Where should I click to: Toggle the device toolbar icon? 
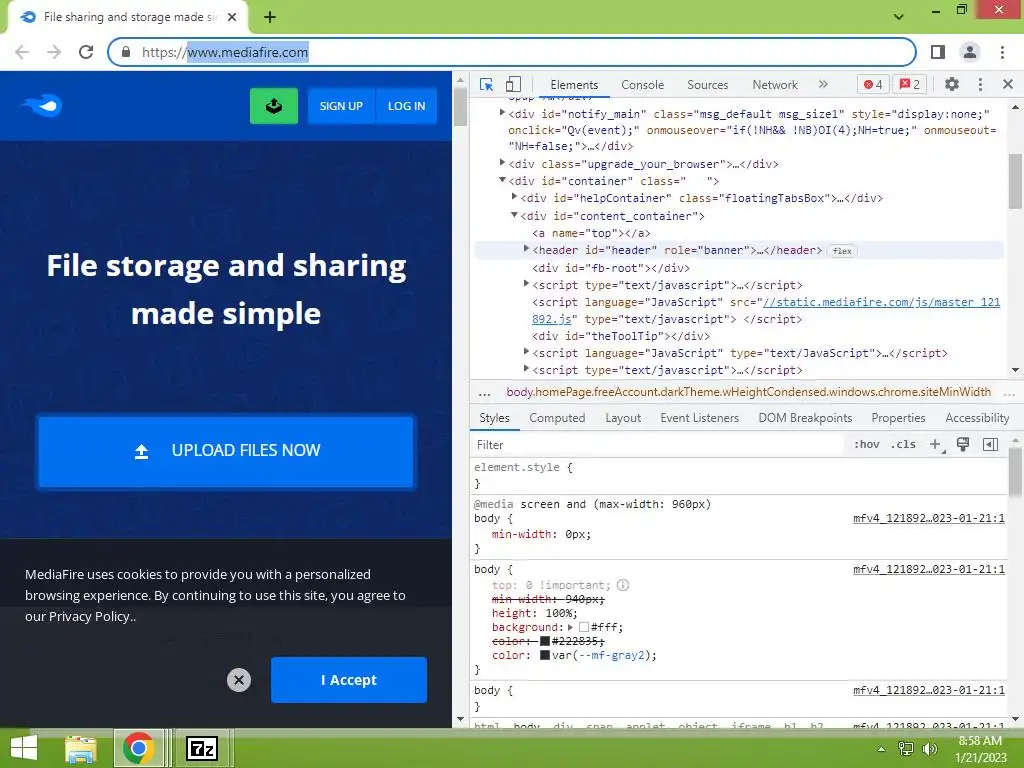[x=513, y=84]
